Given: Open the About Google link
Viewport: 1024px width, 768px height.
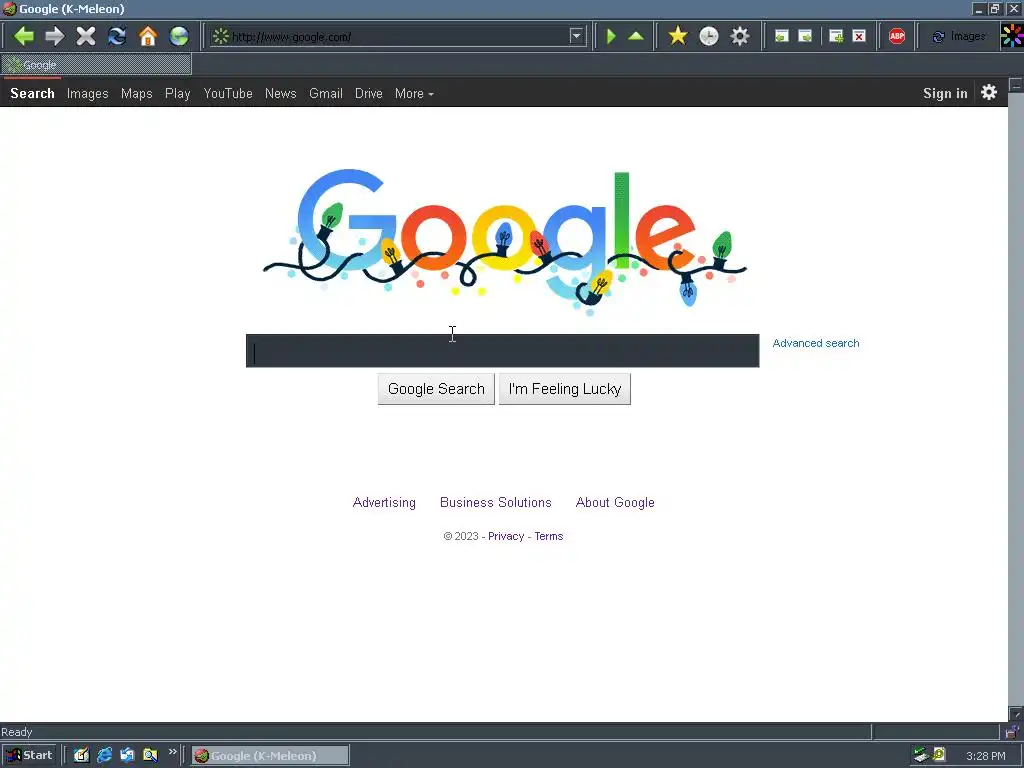Looking at the screenshot, I should click(615, 502).
